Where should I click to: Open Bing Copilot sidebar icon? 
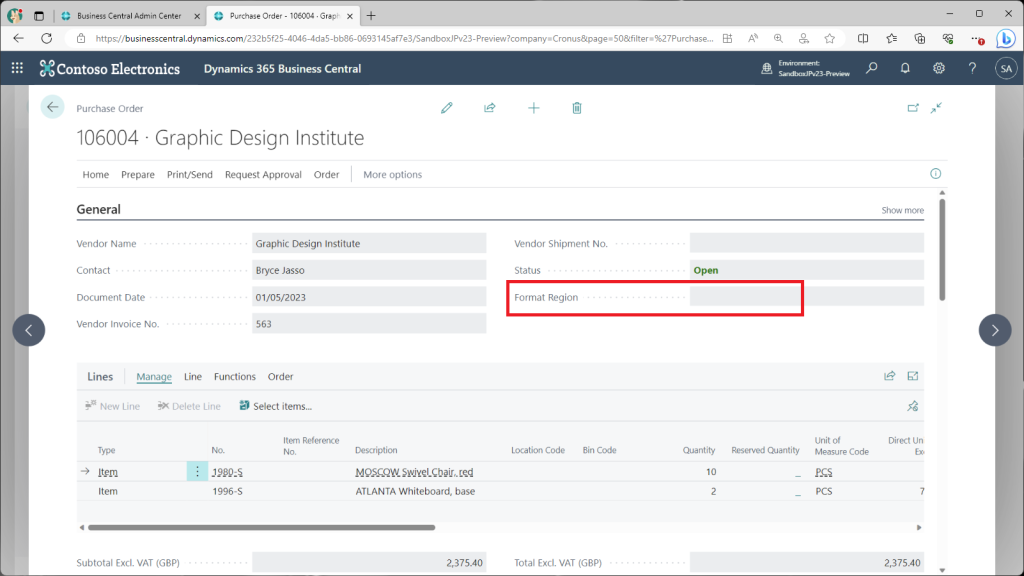(1006, 39)
